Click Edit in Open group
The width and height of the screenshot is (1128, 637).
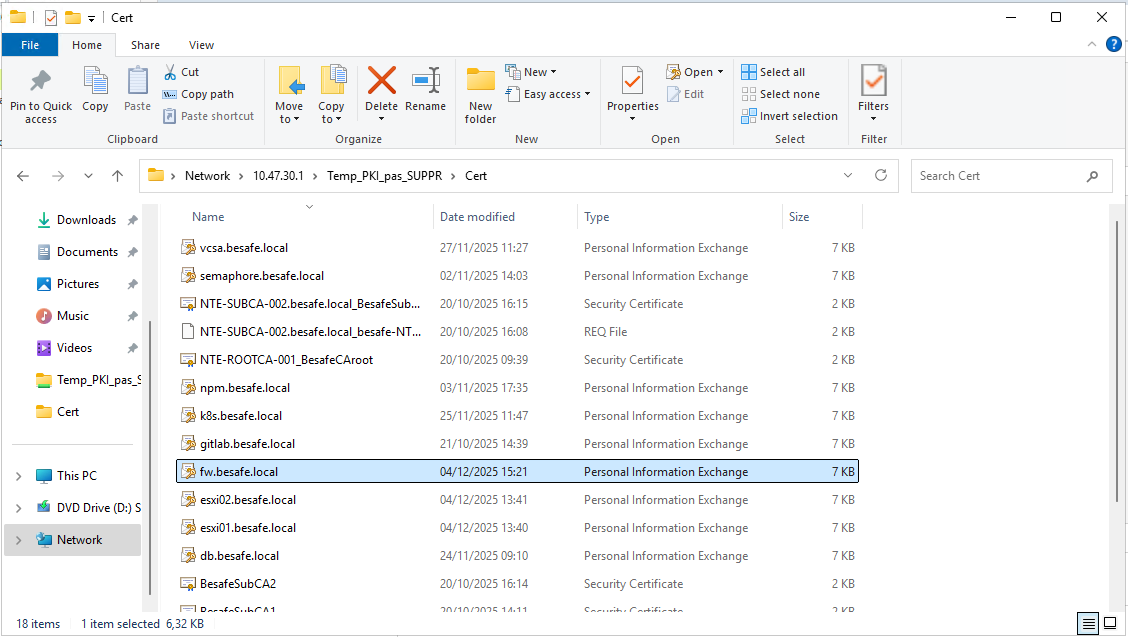[686, 94]
